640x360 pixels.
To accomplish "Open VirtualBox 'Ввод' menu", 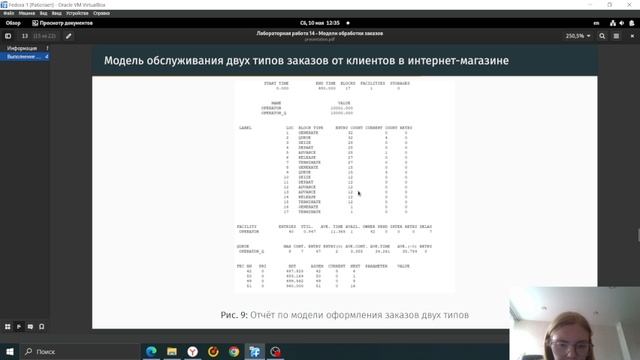I will click(x=57, y=13).
